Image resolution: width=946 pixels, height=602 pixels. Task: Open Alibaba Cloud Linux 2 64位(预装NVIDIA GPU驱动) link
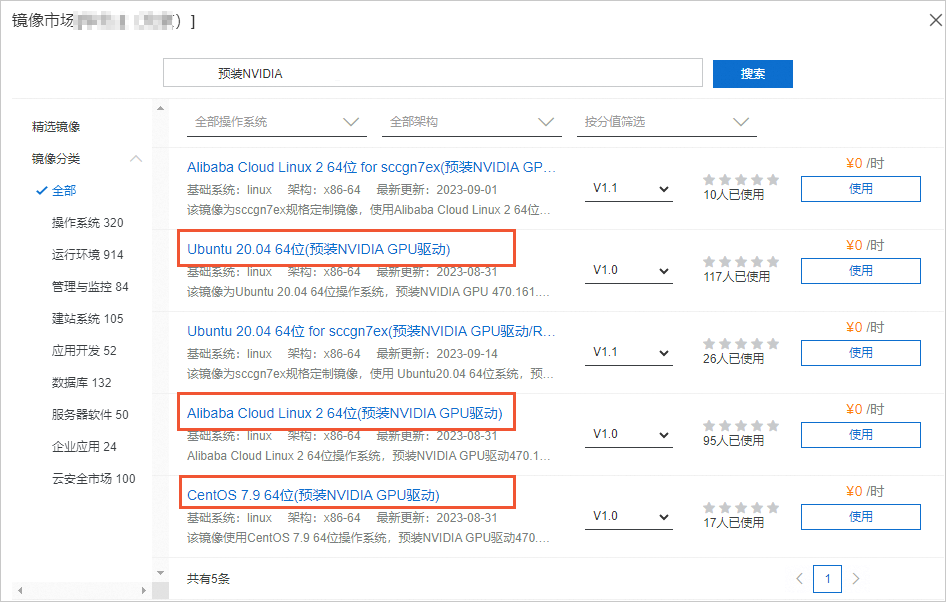pyautogui.click(x=344, y=413)
